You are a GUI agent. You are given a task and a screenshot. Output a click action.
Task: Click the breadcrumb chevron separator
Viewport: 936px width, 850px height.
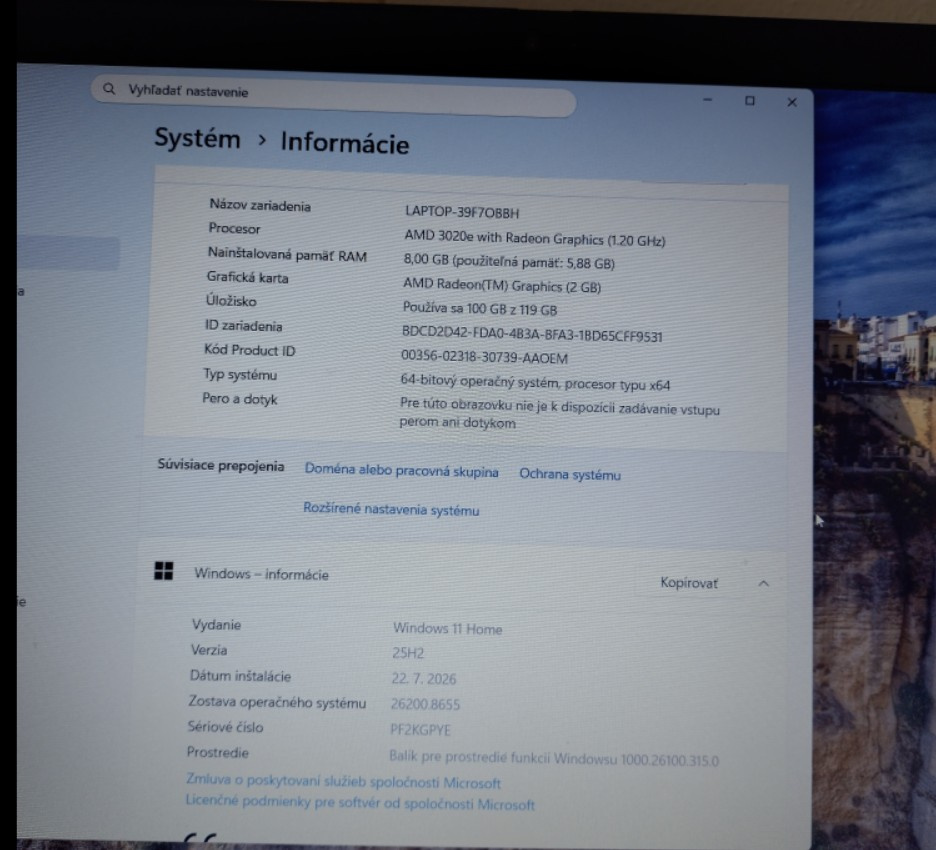point(261,140)
